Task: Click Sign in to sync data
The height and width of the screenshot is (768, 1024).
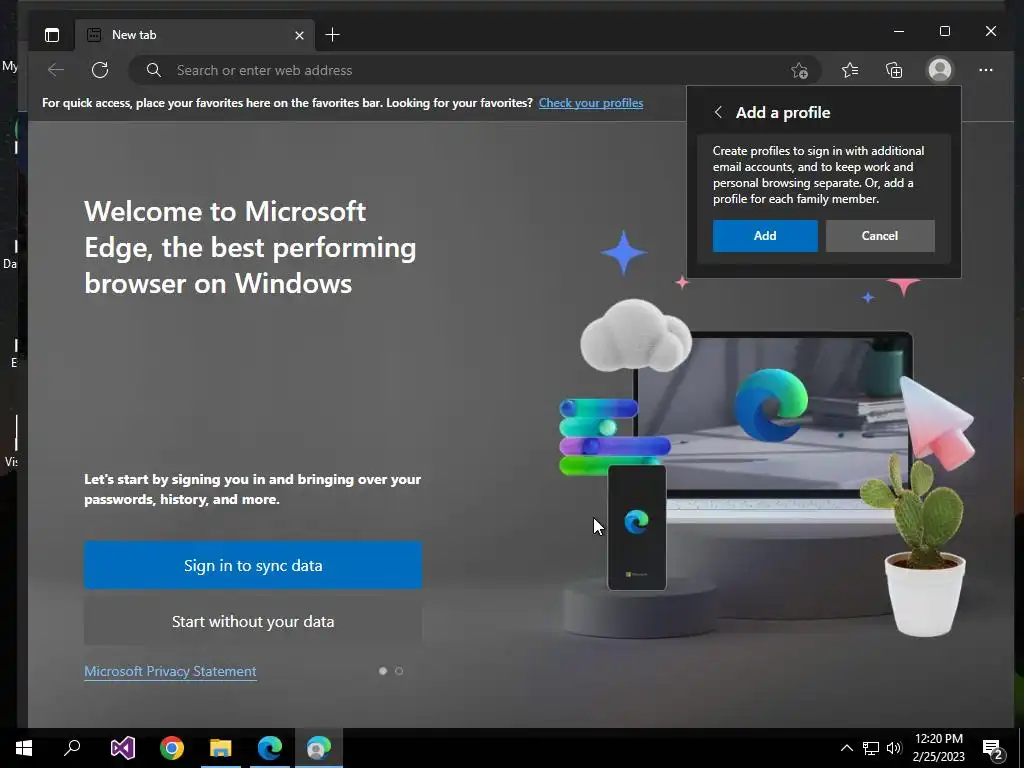Action: pos(253,566)
